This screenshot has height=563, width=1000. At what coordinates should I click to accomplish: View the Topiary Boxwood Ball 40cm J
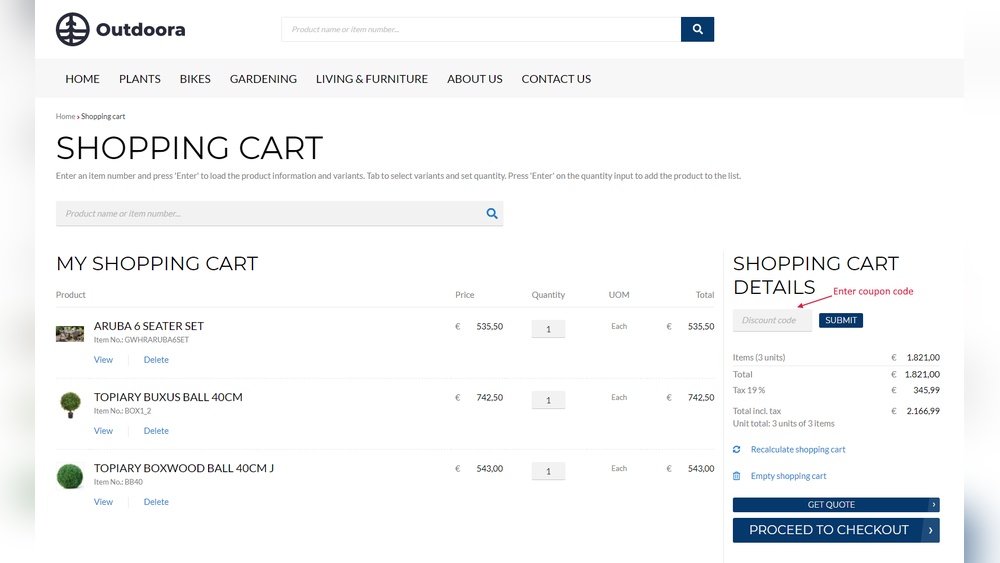(103, 502)
